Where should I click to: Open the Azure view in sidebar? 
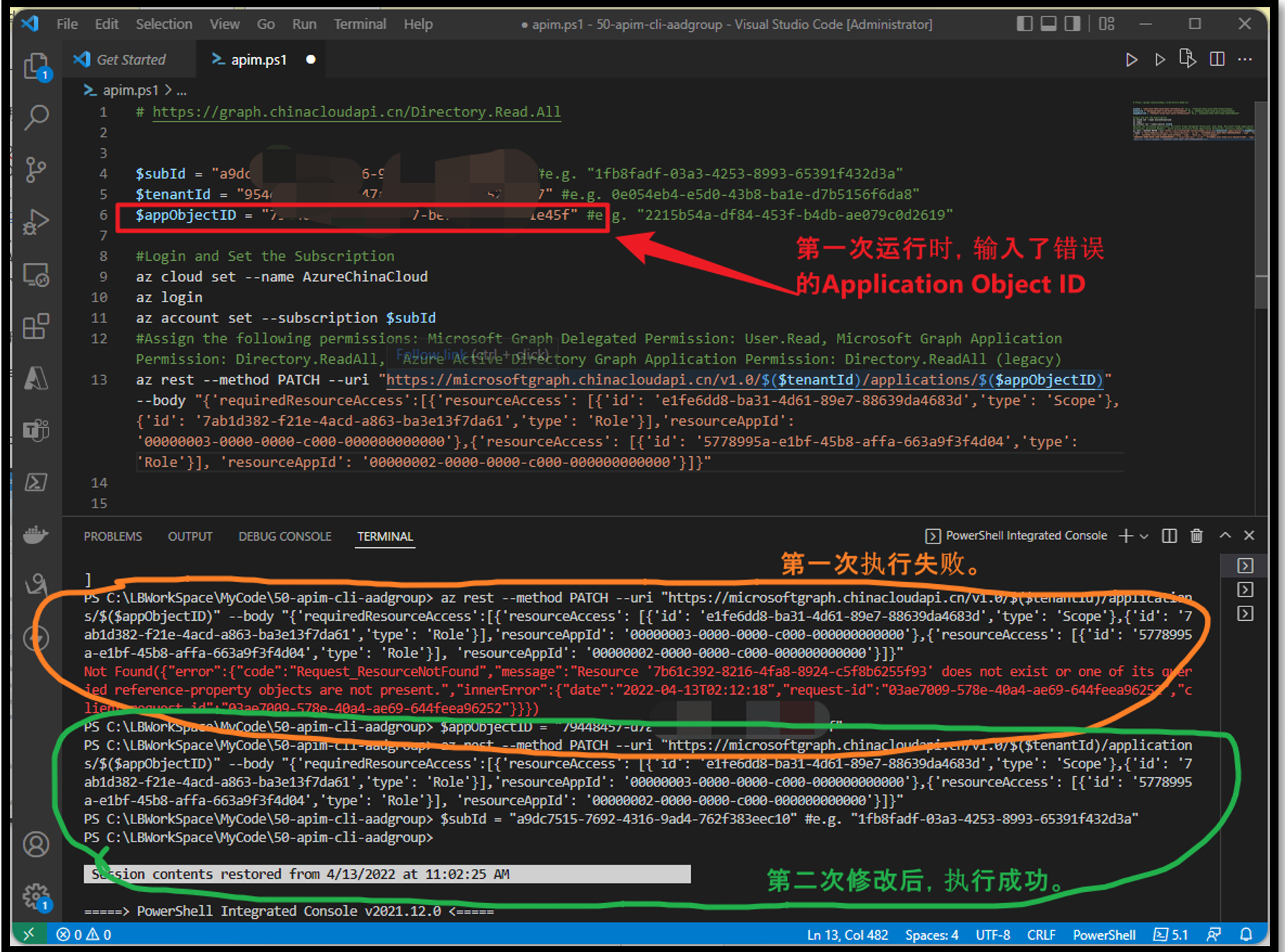pos(35,378)
